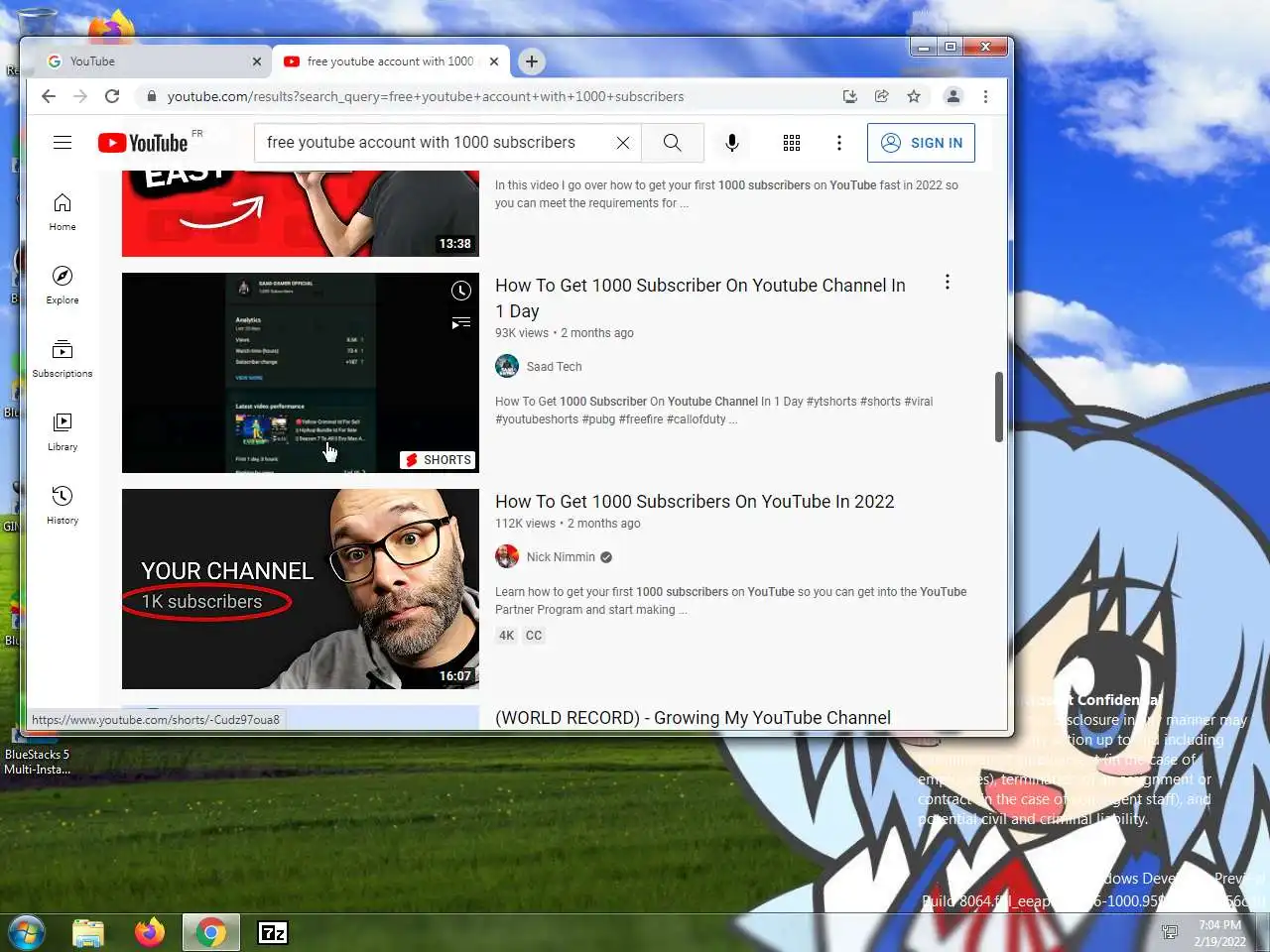Screen dimensions: 1270x952
Task: Click '112K views • 2 months ago' text
Action: pyautogui.click(x=568, y=524)
